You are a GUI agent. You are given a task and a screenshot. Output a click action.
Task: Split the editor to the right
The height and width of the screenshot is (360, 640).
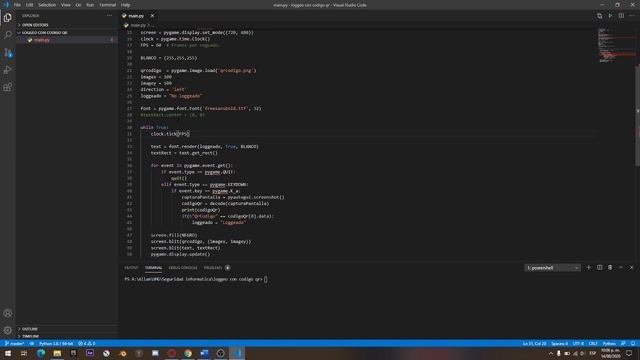(621, 16)
